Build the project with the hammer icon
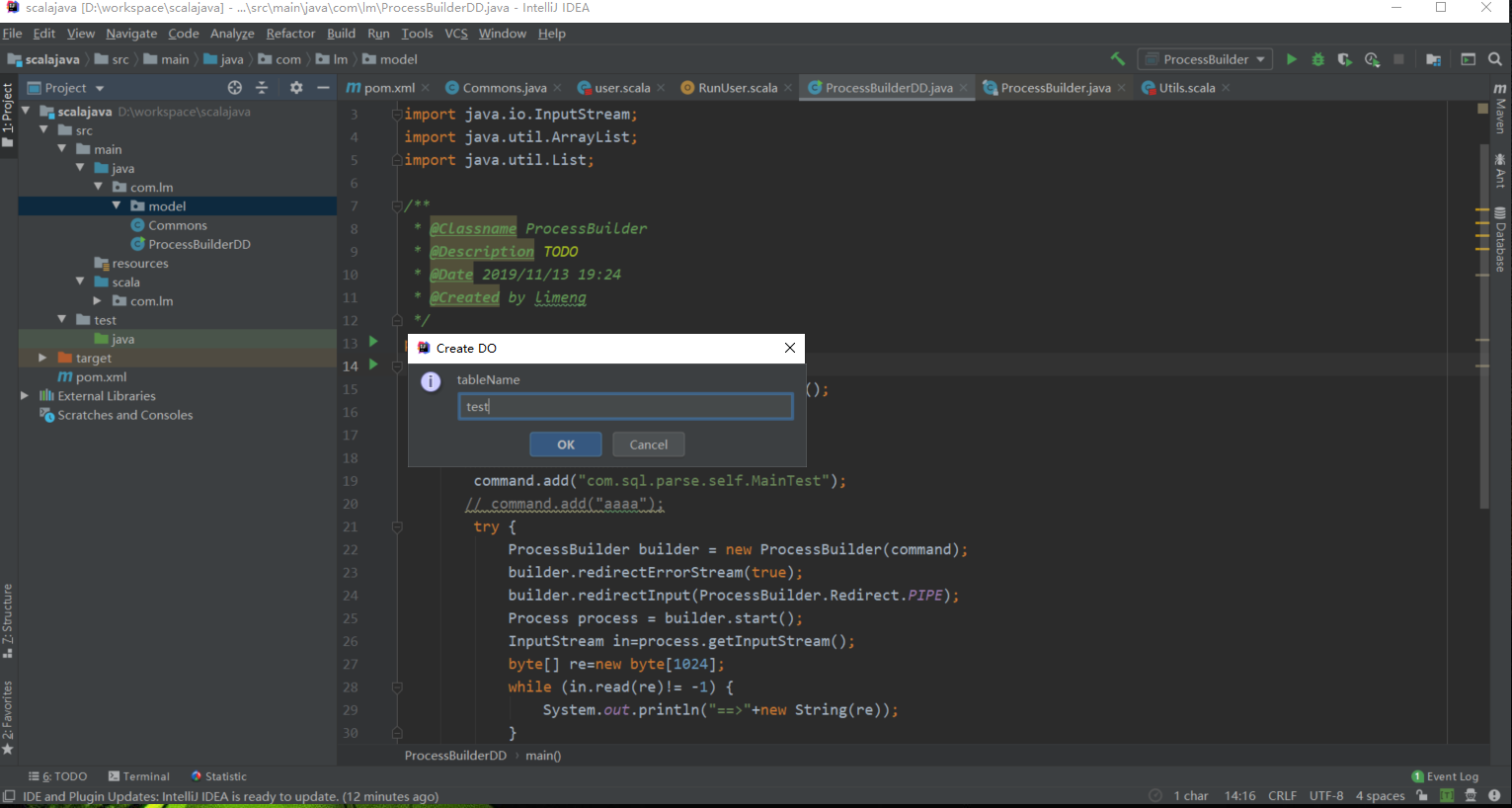Screen dimensions: 1512x808 1117,59
